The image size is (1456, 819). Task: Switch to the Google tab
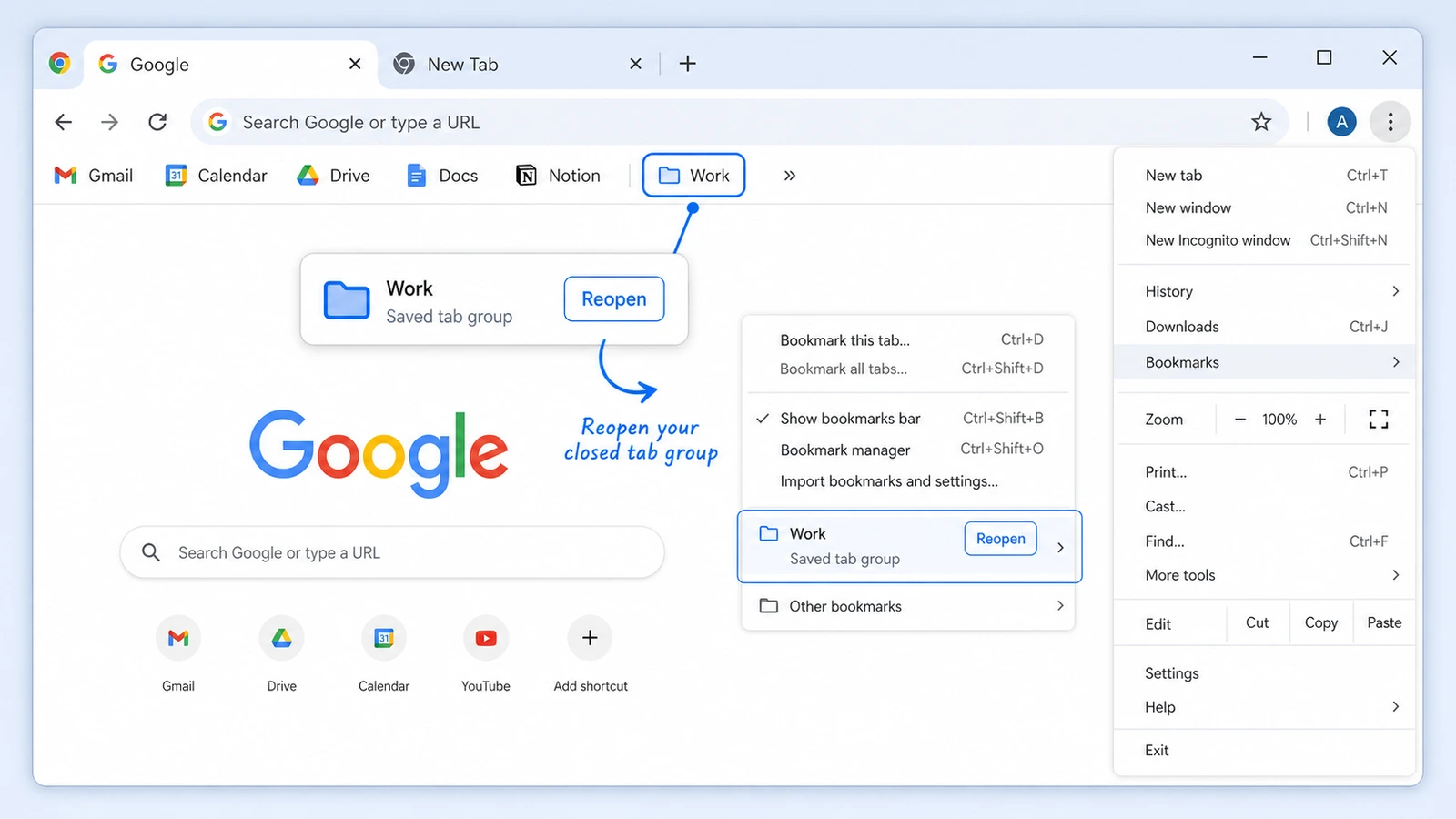pos(230,64)
